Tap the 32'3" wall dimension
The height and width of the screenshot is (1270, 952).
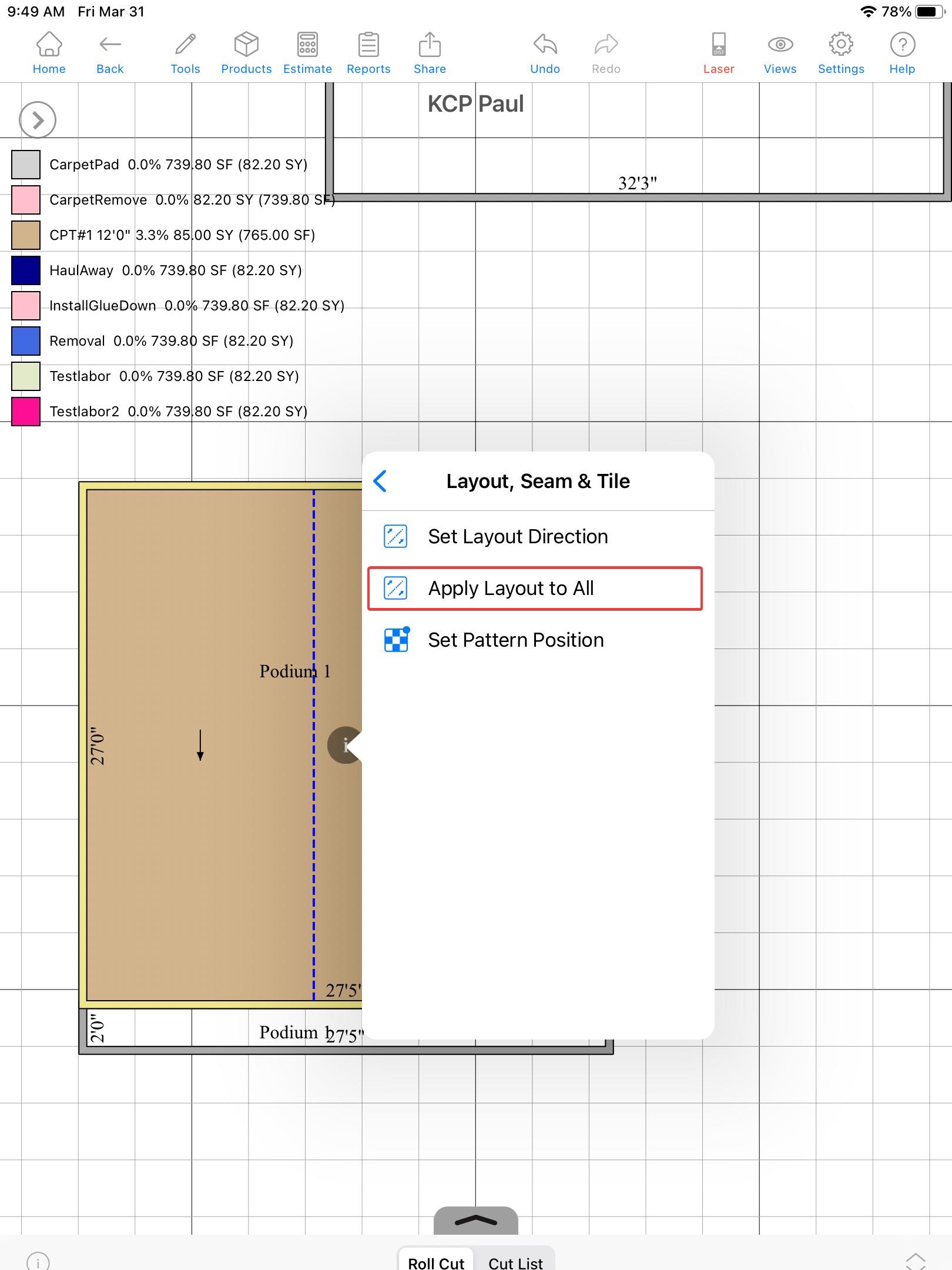[638, 183]
